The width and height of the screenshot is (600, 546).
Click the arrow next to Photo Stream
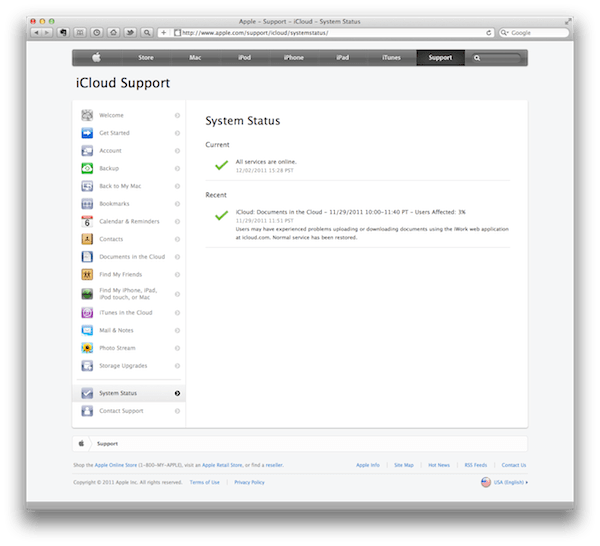click(177, 348)
